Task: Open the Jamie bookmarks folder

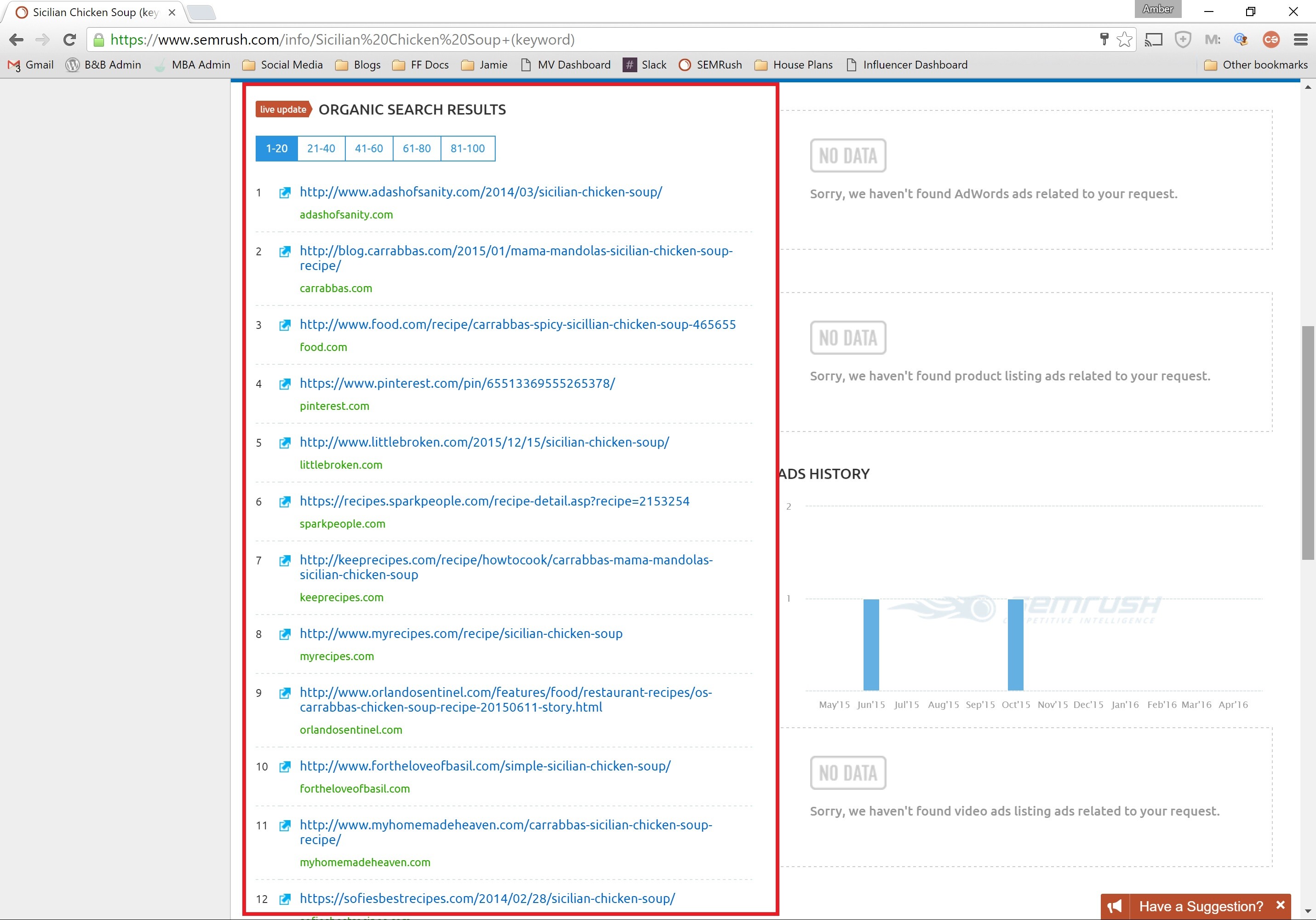Action: point(485,65)
